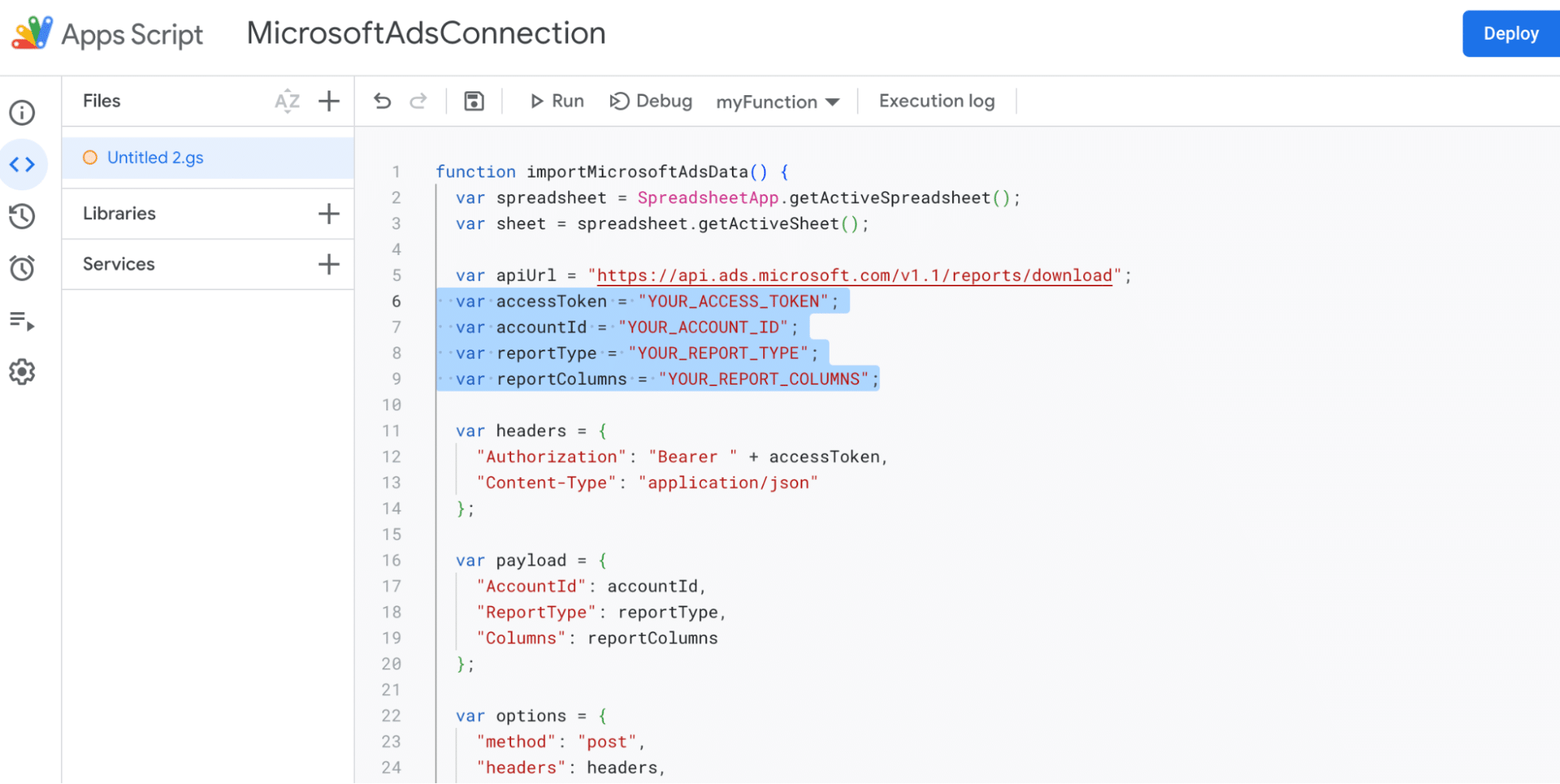
Task: Click the SpreadsheetApp text on line 2
Action: coord(708,198)
